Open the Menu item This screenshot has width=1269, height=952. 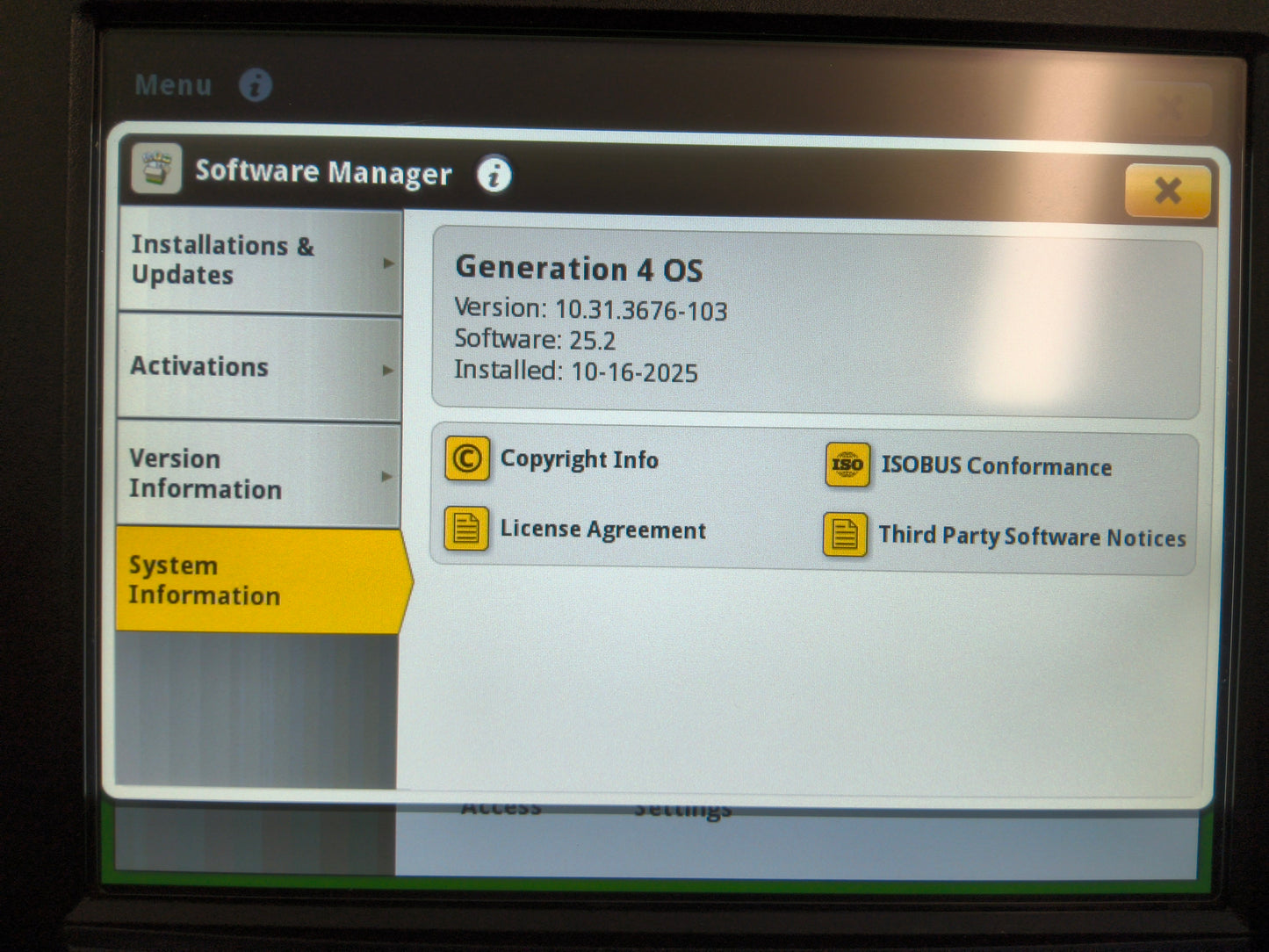pyautogui.click(x=172, y=84)
